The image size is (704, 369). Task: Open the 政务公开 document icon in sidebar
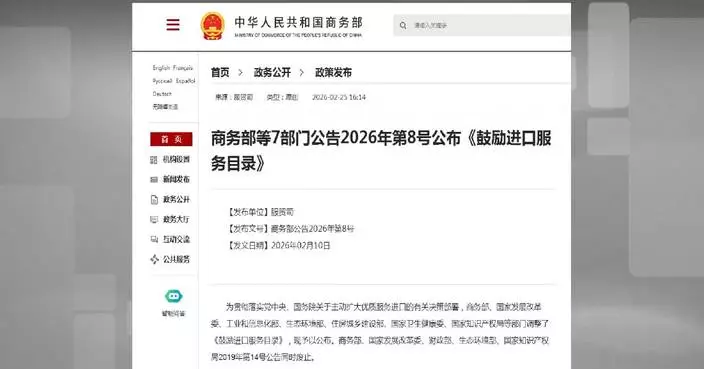pyautogui.click(x=154, y=199)
